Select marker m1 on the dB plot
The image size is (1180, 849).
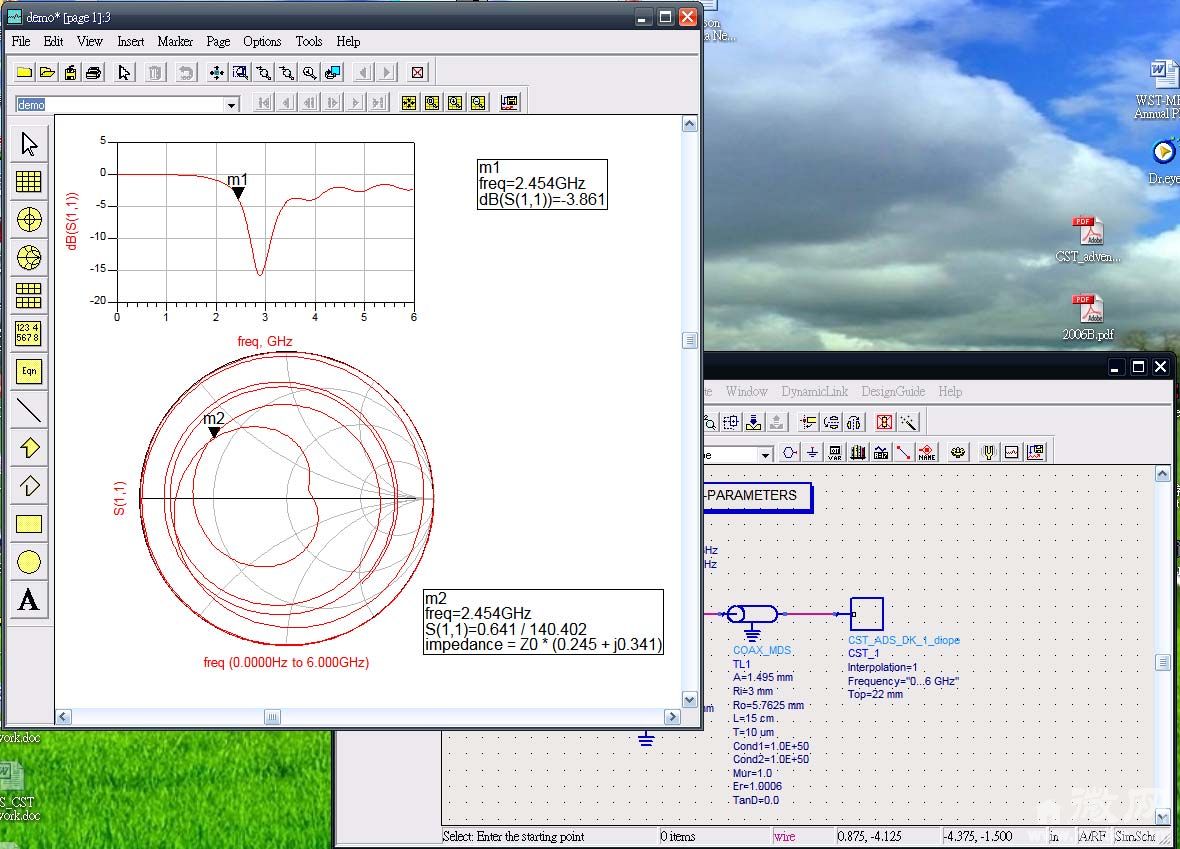[x=238, y=193]
